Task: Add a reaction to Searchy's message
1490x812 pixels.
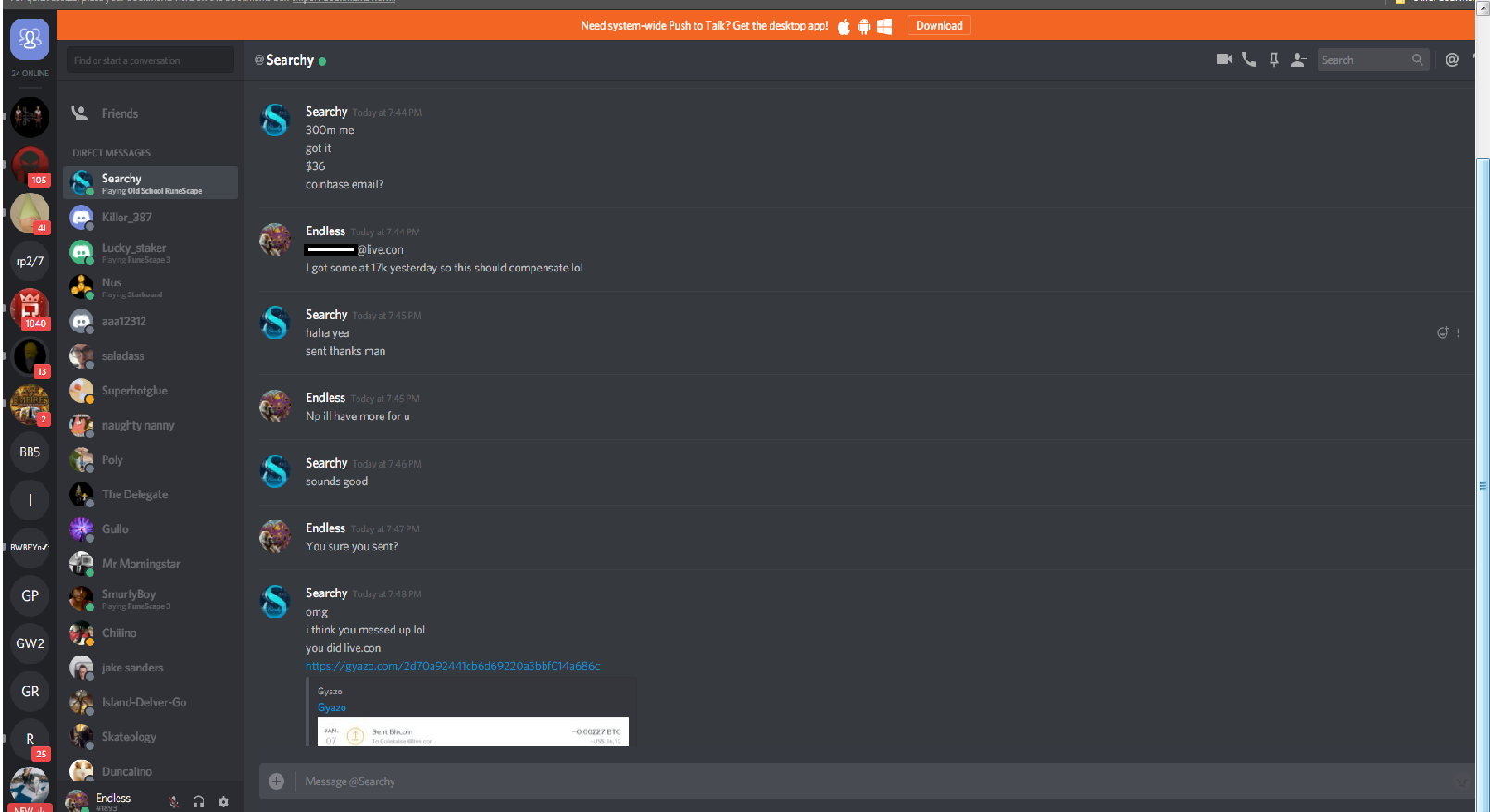Action: (x=1443, y=332)
